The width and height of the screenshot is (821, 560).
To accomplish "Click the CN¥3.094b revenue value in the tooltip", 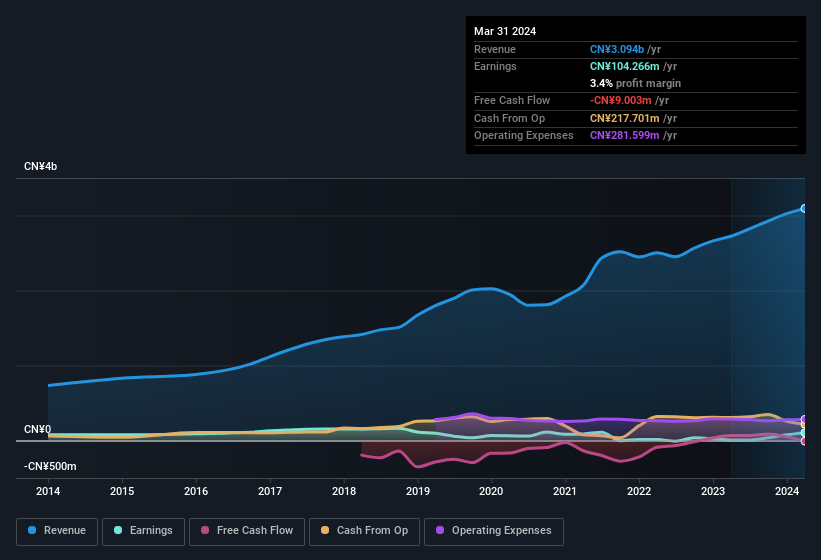I will click(x=617, y=49).
